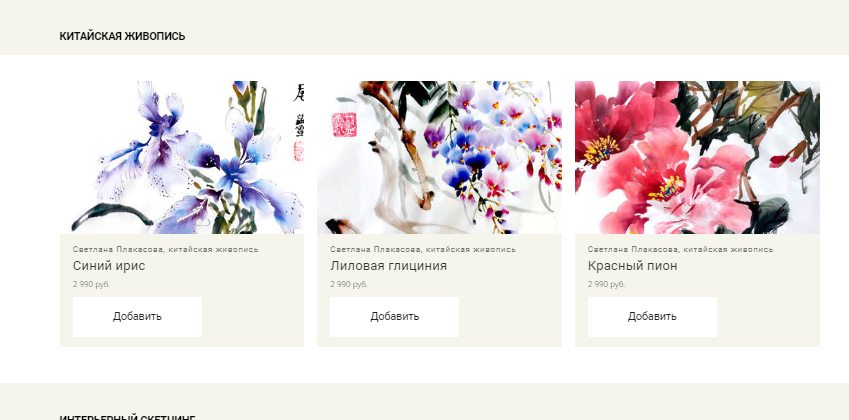
Task: Click the ИНТЕРЬЕРНЫЙ СКЕТЧИНГ section heading
Action: point(127,418)
